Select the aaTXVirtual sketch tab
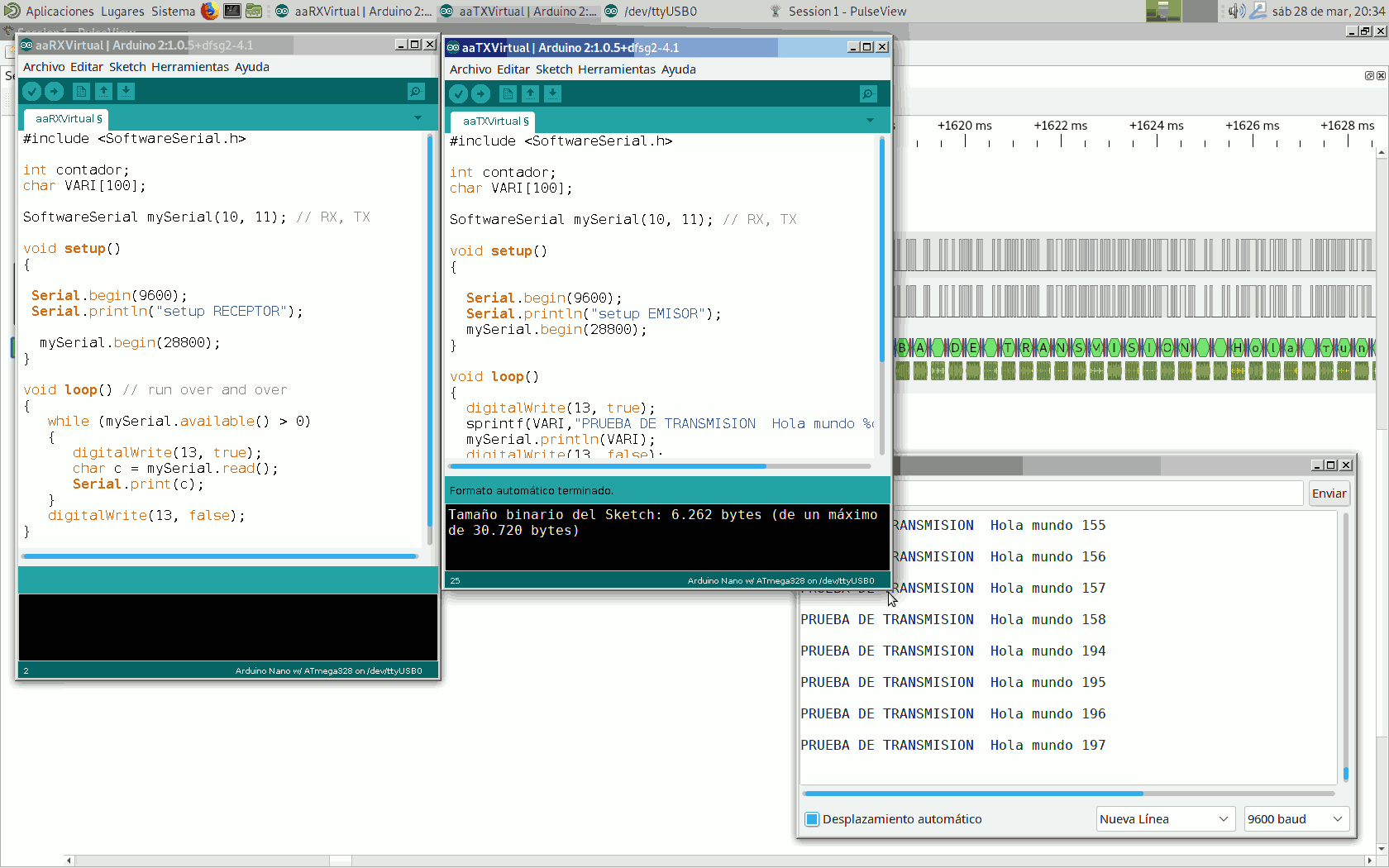 point(494,122)
